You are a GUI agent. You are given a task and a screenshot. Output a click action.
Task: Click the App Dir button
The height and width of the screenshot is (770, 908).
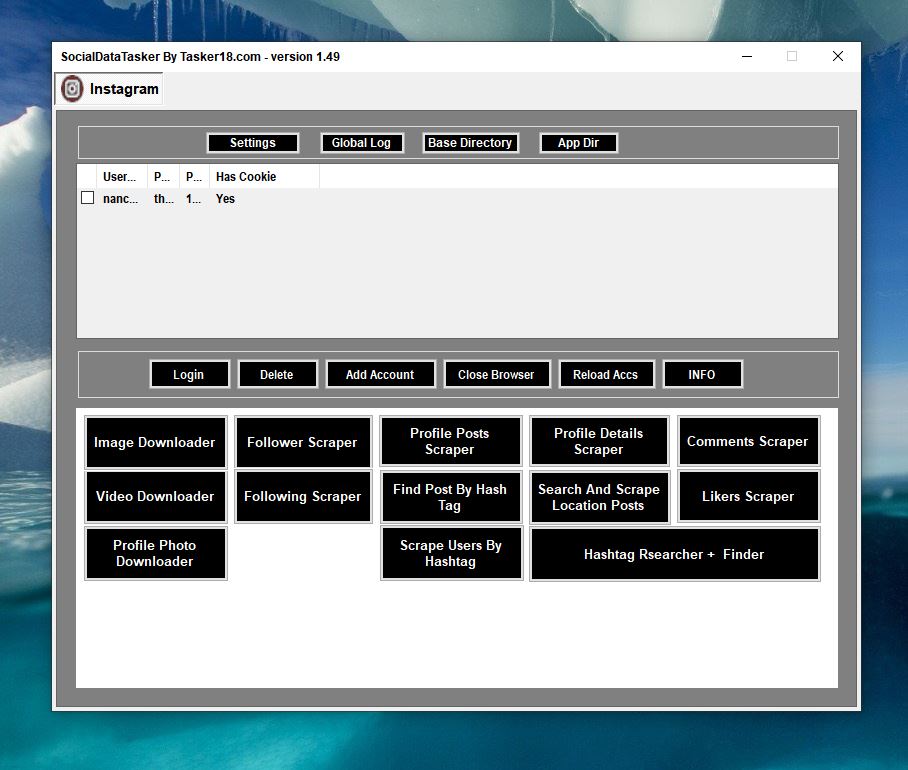[x=579, y=143]
